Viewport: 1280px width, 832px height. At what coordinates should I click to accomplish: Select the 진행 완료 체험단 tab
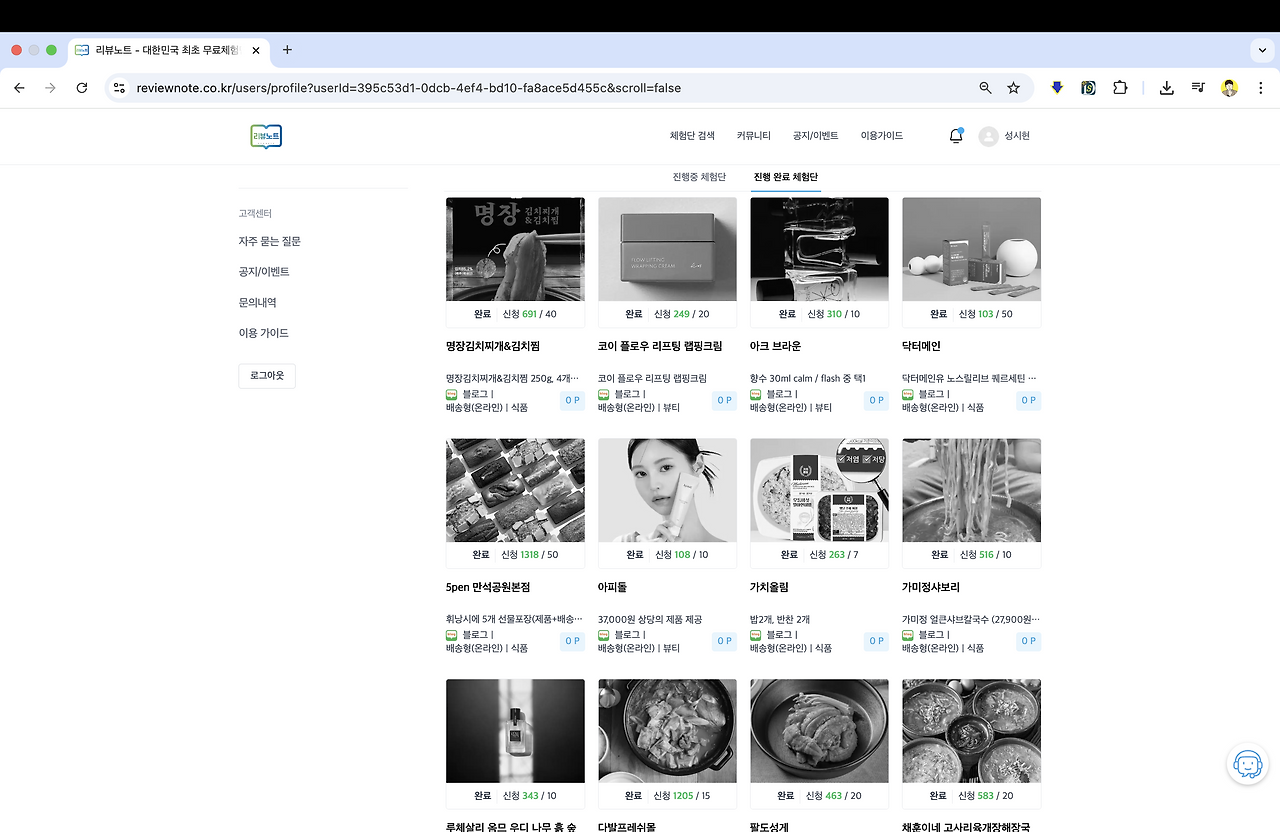click(x=786, y=177)
